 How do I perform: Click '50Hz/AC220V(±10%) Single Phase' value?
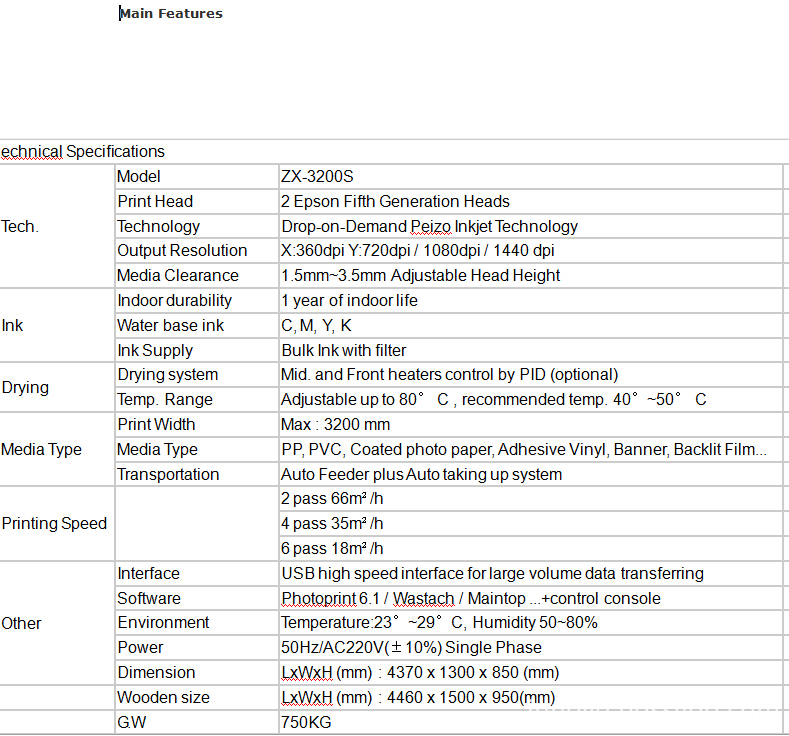[x=411, y=647]
